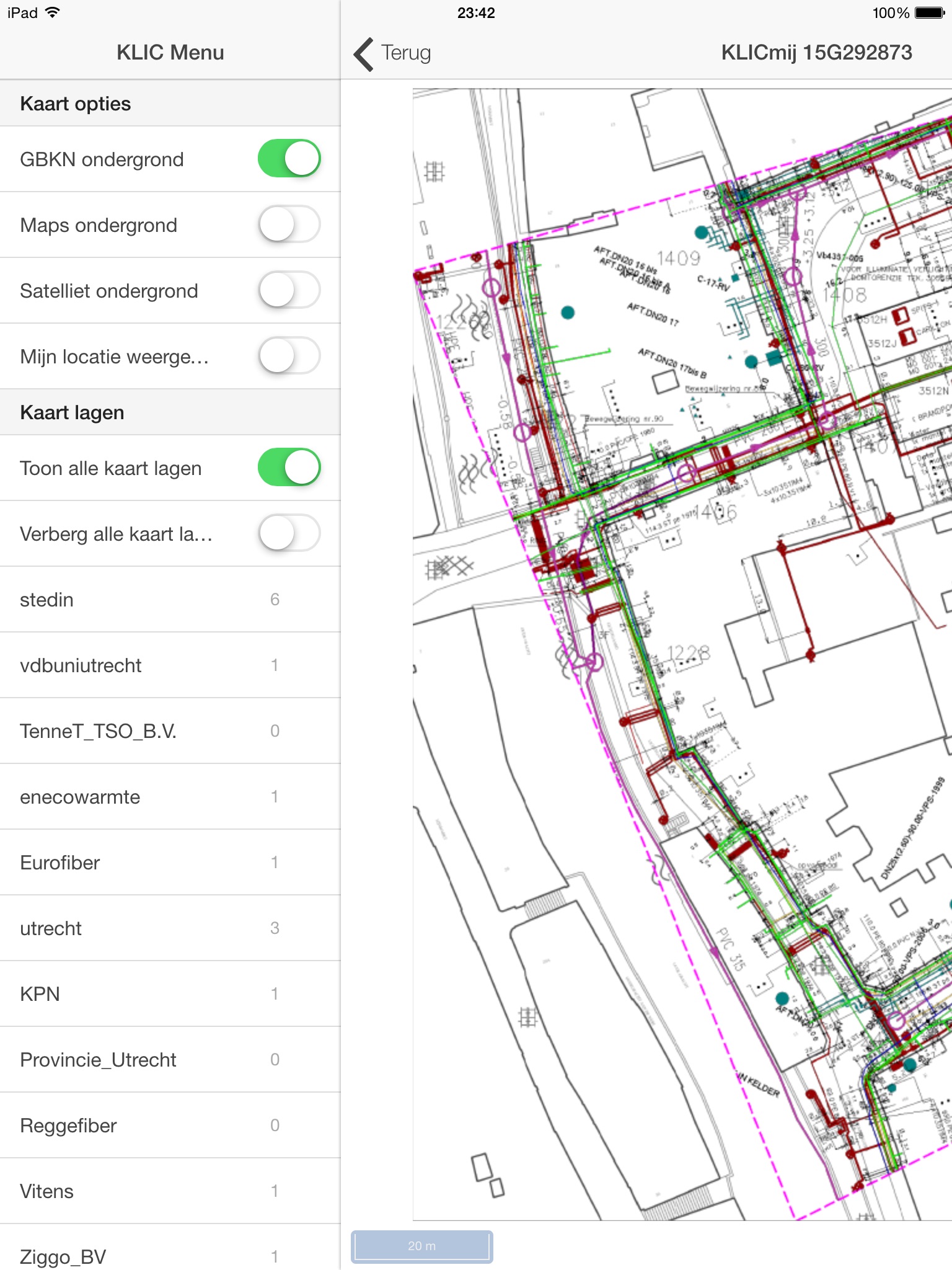Select the vdbuniutrecht layer row
952x1270 pixels.
point(170,665)
